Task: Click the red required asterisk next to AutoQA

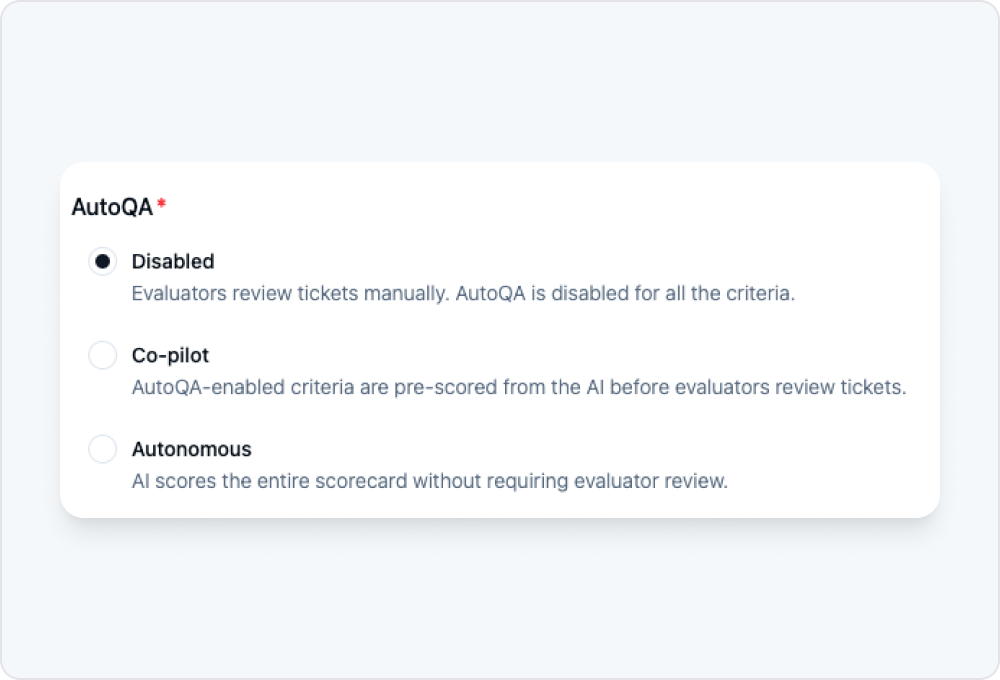Action: click(162, 205)
